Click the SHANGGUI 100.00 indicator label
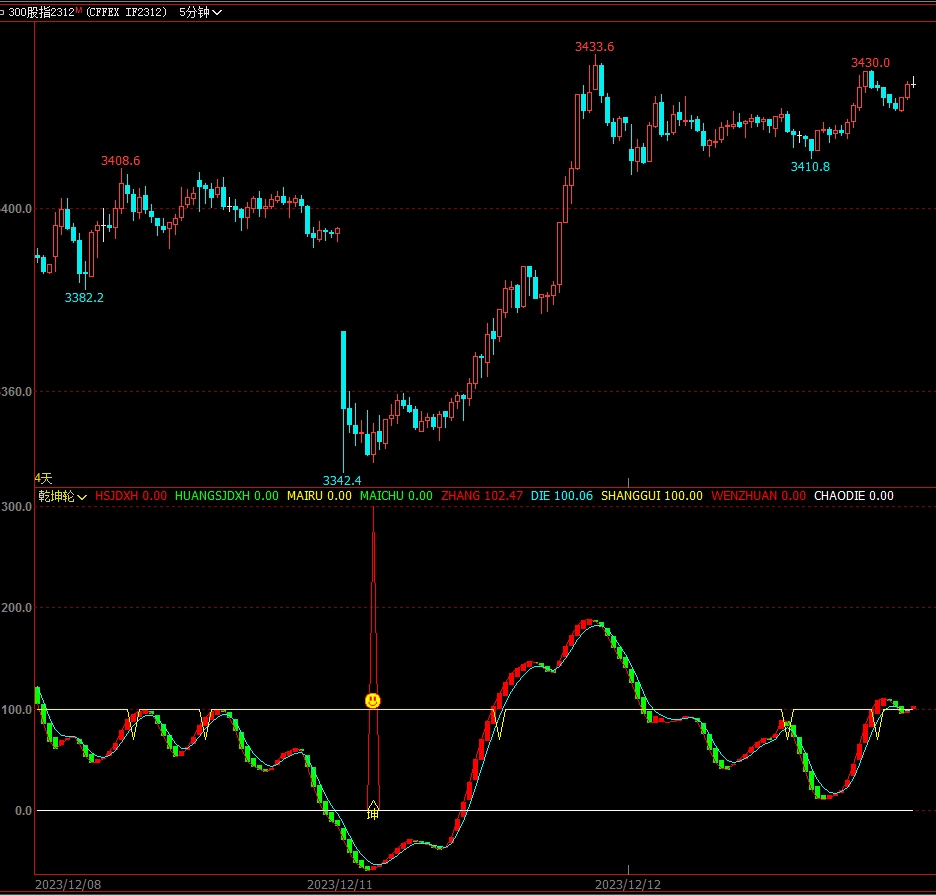The image size is (936, 895). (x=652, y=496)
